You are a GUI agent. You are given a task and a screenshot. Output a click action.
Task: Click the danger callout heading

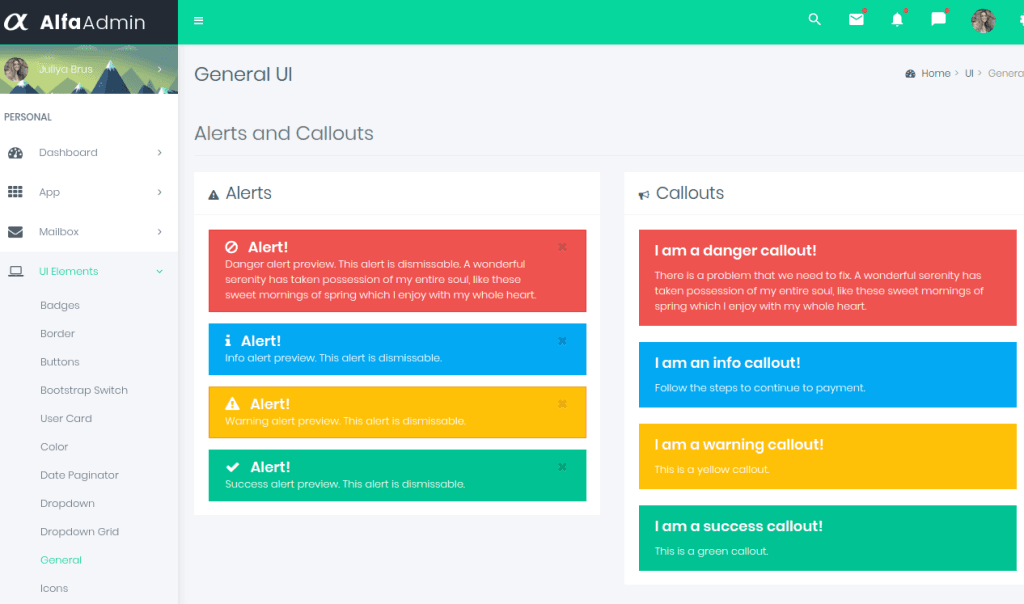[735, 251]
